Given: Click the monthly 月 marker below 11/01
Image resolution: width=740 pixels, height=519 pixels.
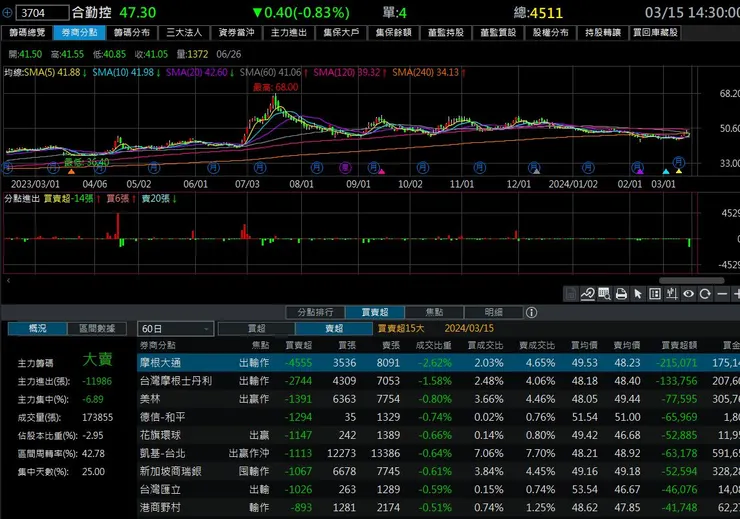Looking at the screenshot, I should [479, 167].
